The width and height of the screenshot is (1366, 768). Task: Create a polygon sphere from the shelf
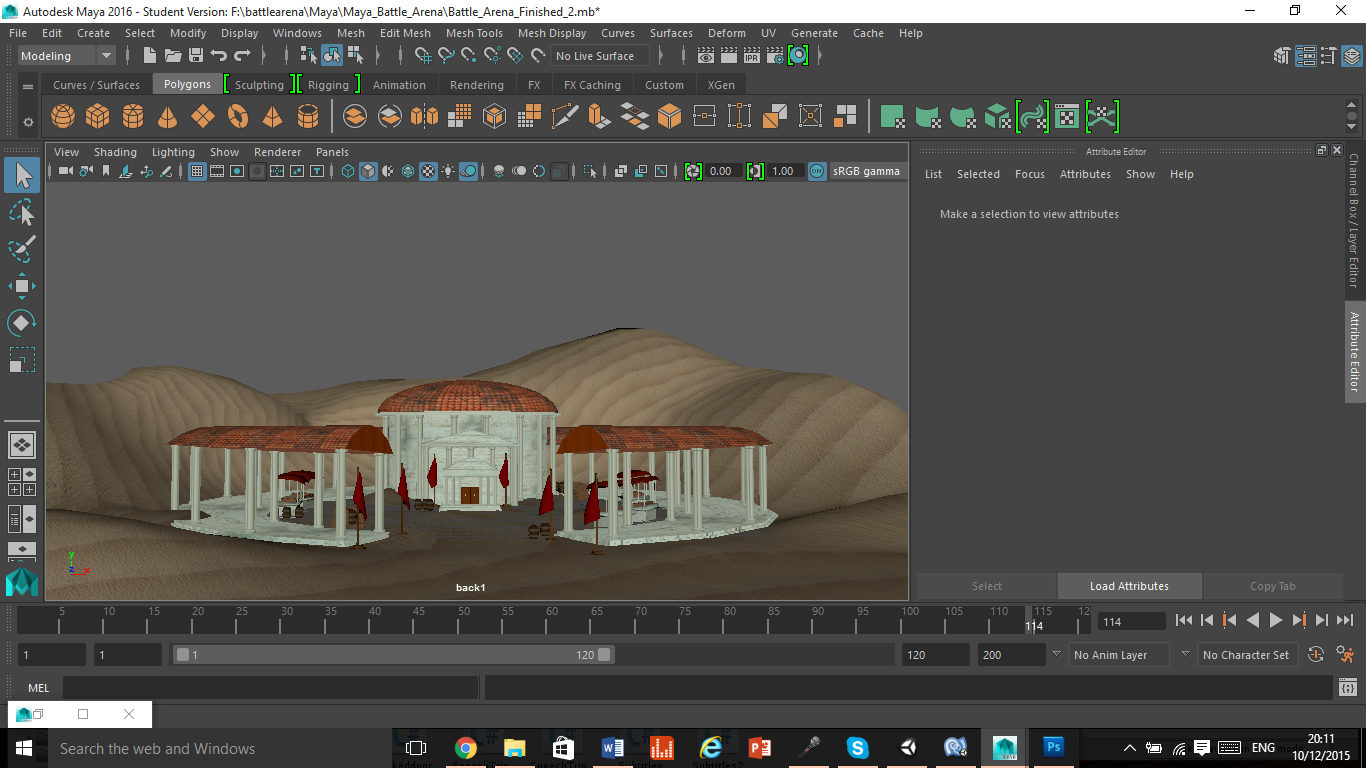(x=63, y=117)
